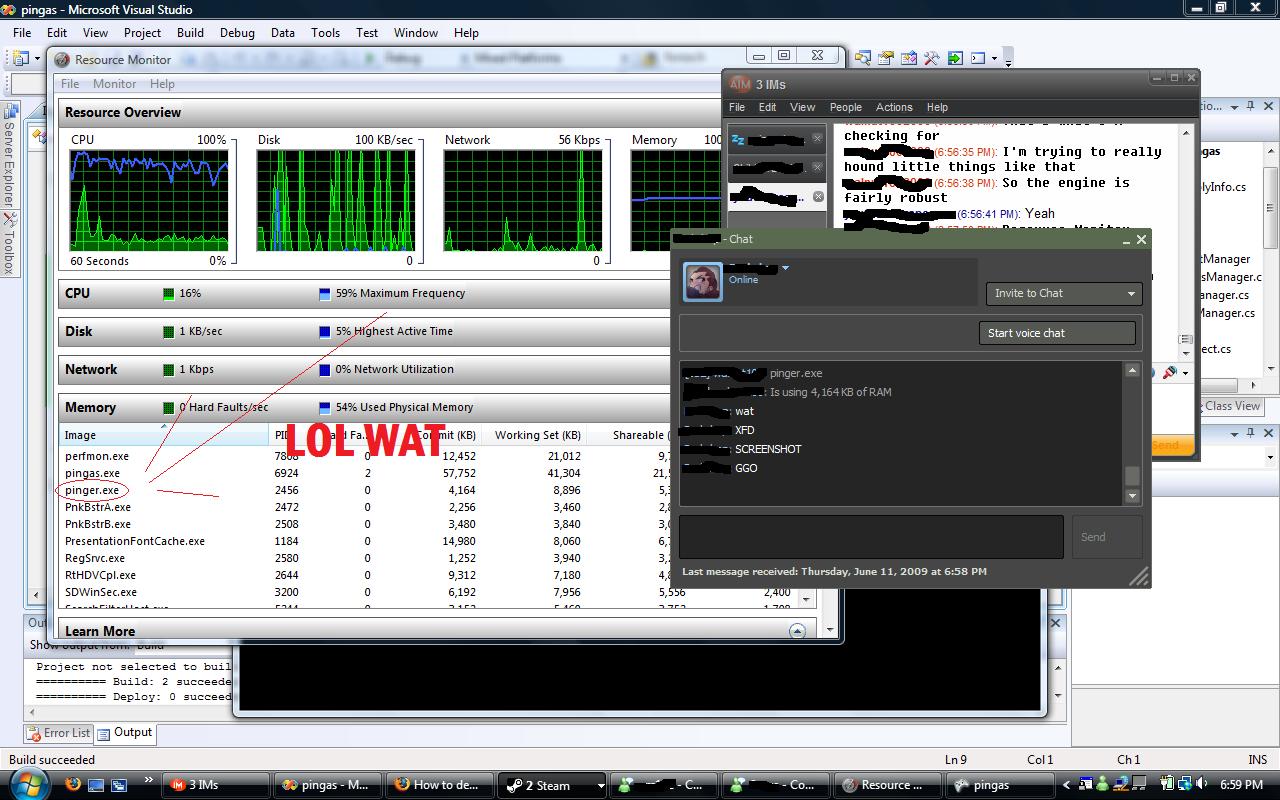Click the green CPU legend square

point(169,294)
